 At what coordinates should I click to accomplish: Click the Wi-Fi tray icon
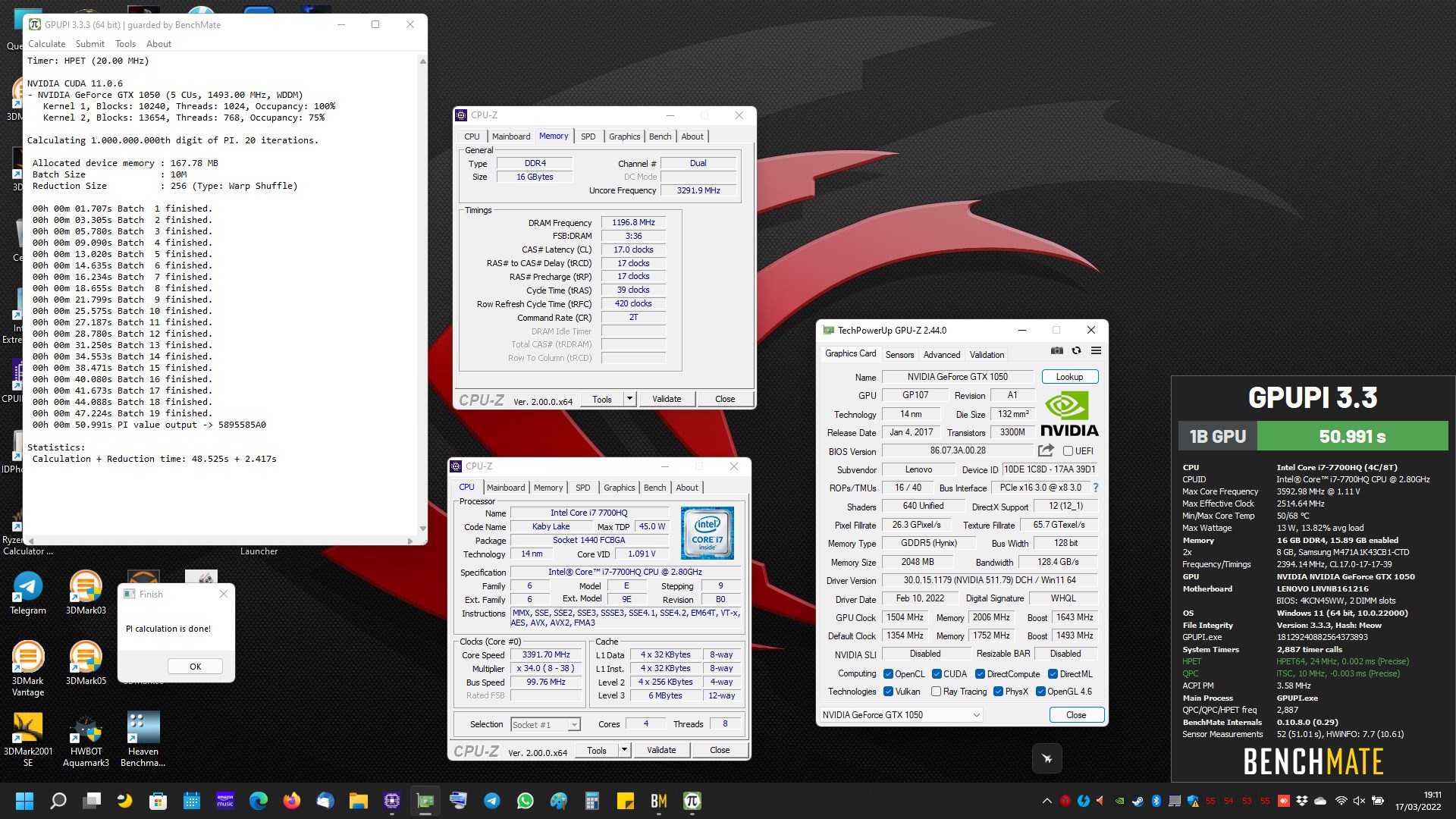pos(1341,801)
